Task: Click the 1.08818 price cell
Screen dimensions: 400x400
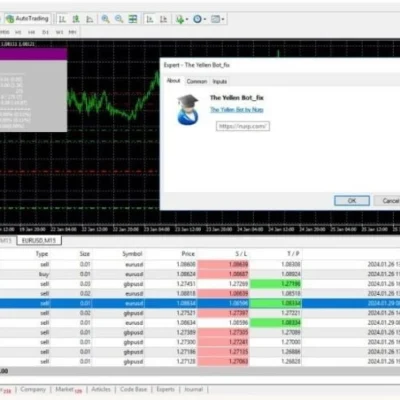Action: (x=186, y=294)
